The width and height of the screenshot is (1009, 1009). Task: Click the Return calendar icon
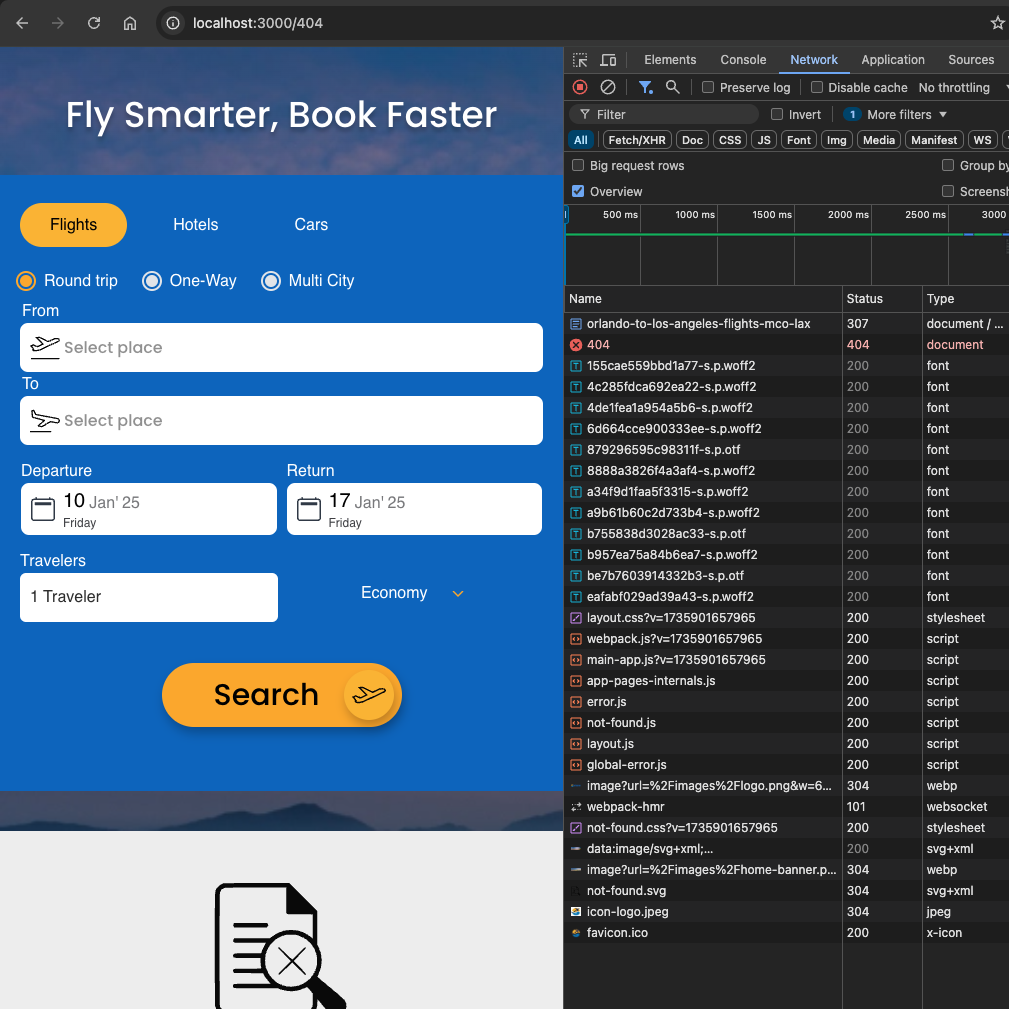[x=309, y=509]
